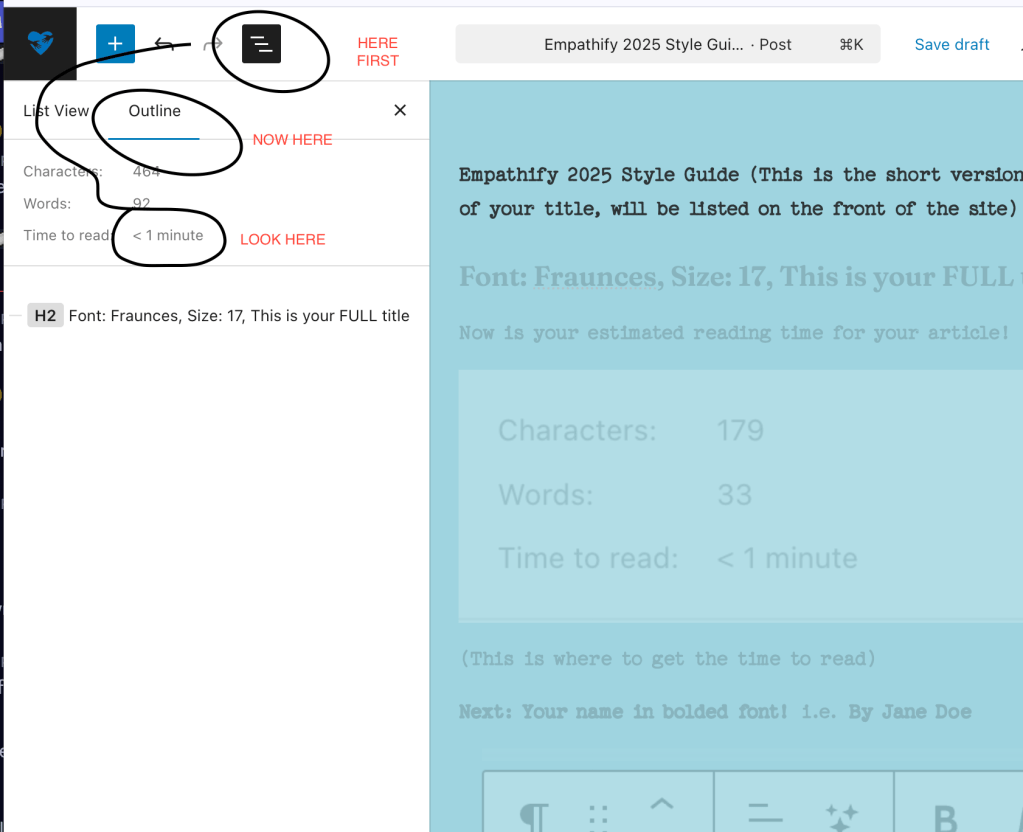Click the reading-time stats image block
The height and width of the screenshot is (832, 1023).
tap(740, 495)
